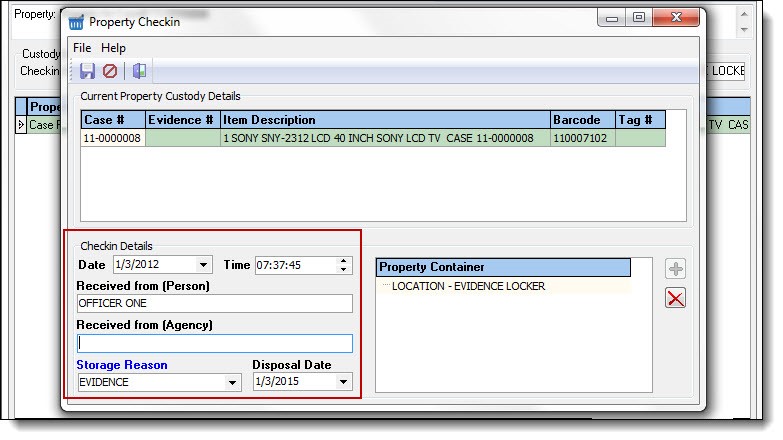The image size is (783, 440).
Task: Click the Received from (Person) field
Action: tap(215, 304)
